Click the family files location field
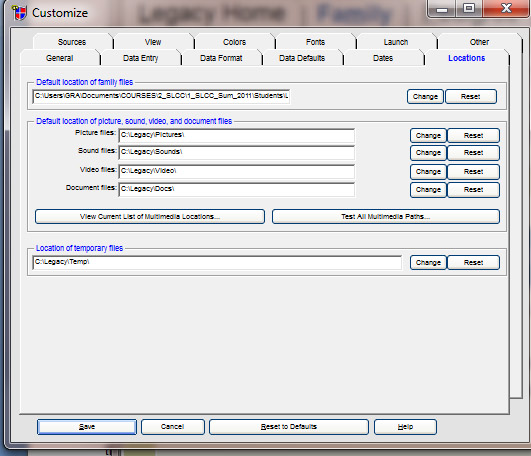This screenshot has width=531, height=456. (x=161, y=96)
